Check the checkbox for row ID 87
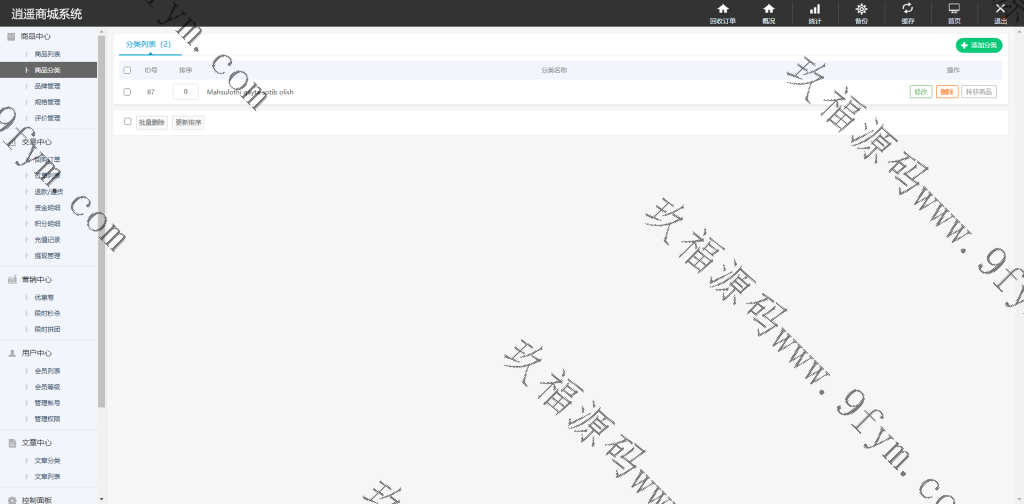1024x504 pixels. coord(127,92)
